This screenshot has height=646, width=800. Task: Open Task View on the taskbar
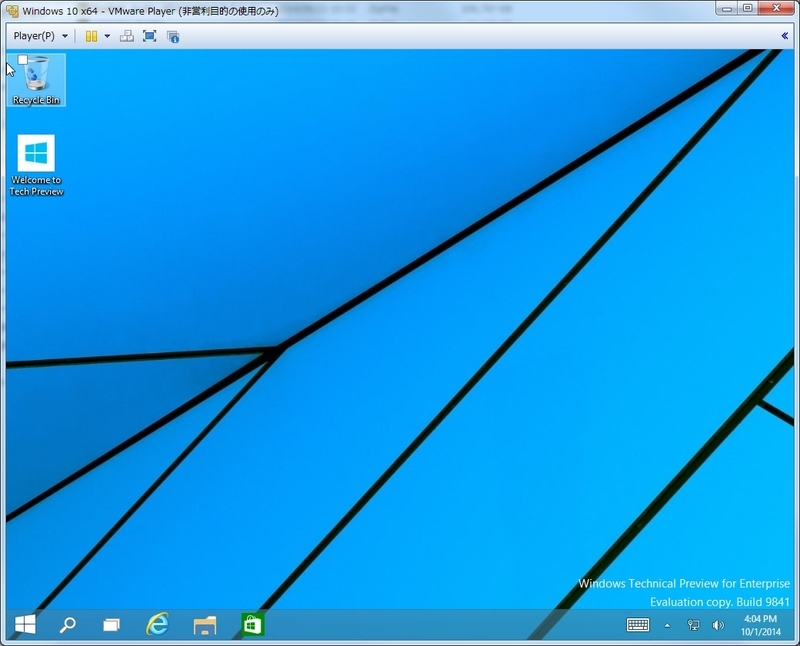click(112, 625)
